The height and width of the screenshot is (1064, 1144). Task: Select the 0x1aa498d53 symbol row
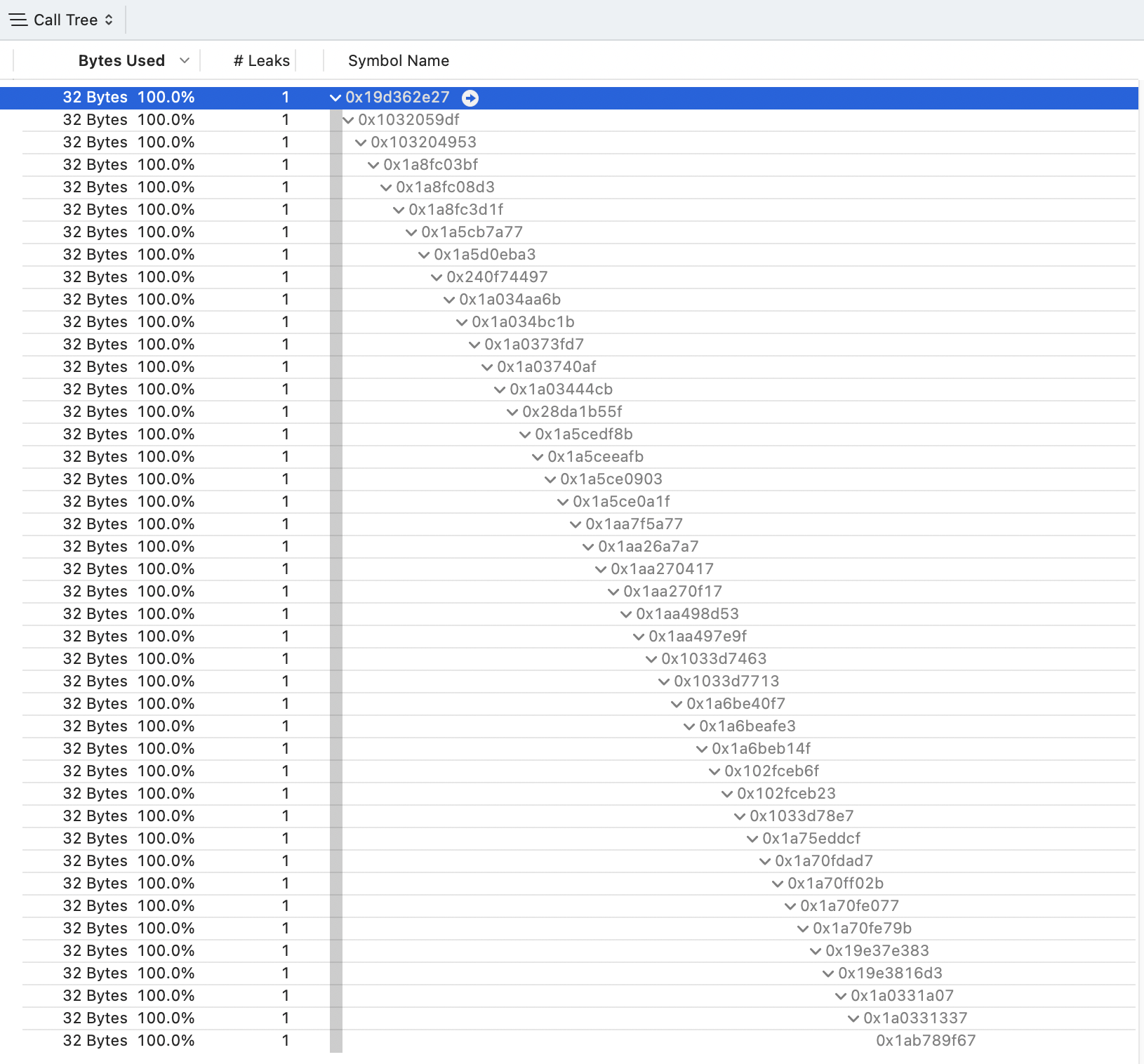pyautogui.click(x=686, y=614)
